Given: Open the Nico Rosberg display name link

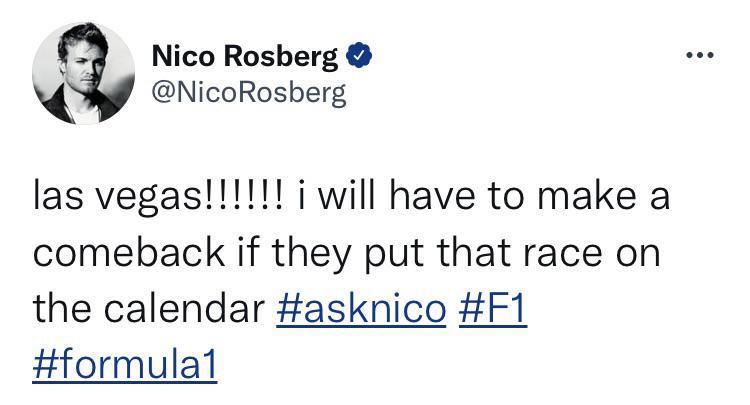Looking at the screenshot, I should pos(245,56).
